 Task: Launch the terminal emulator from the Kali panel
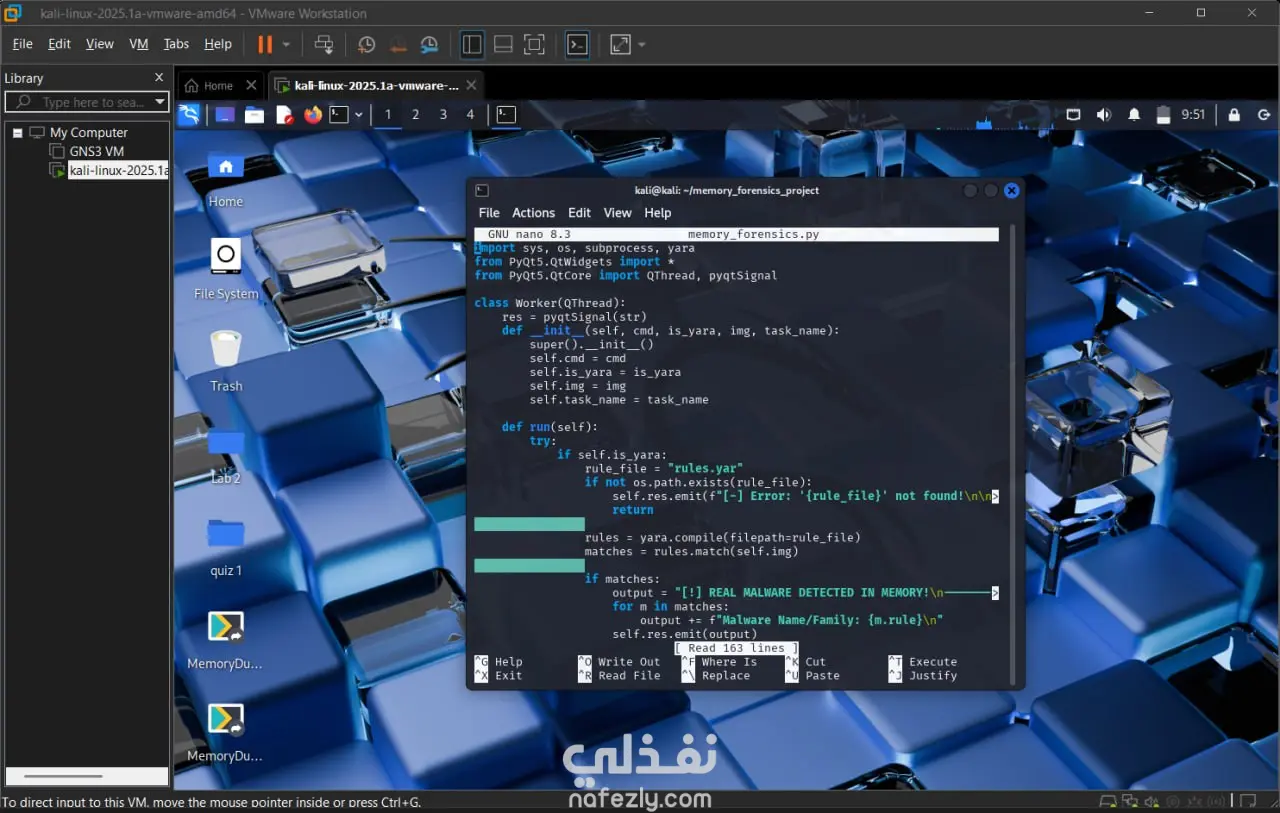tap(340, 115)
